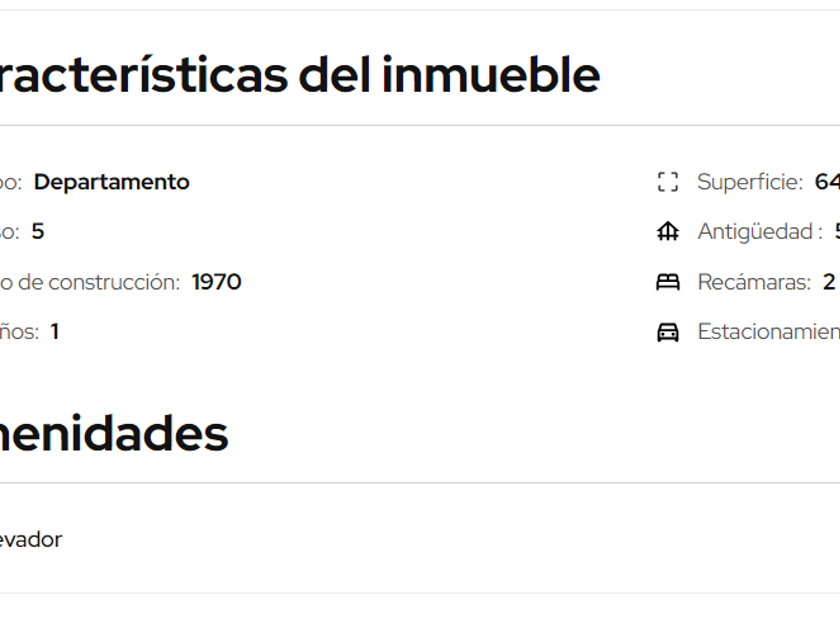Select the Elevador amenity item
The width and height of the screenshot is (840, 630).
(30, 540)
